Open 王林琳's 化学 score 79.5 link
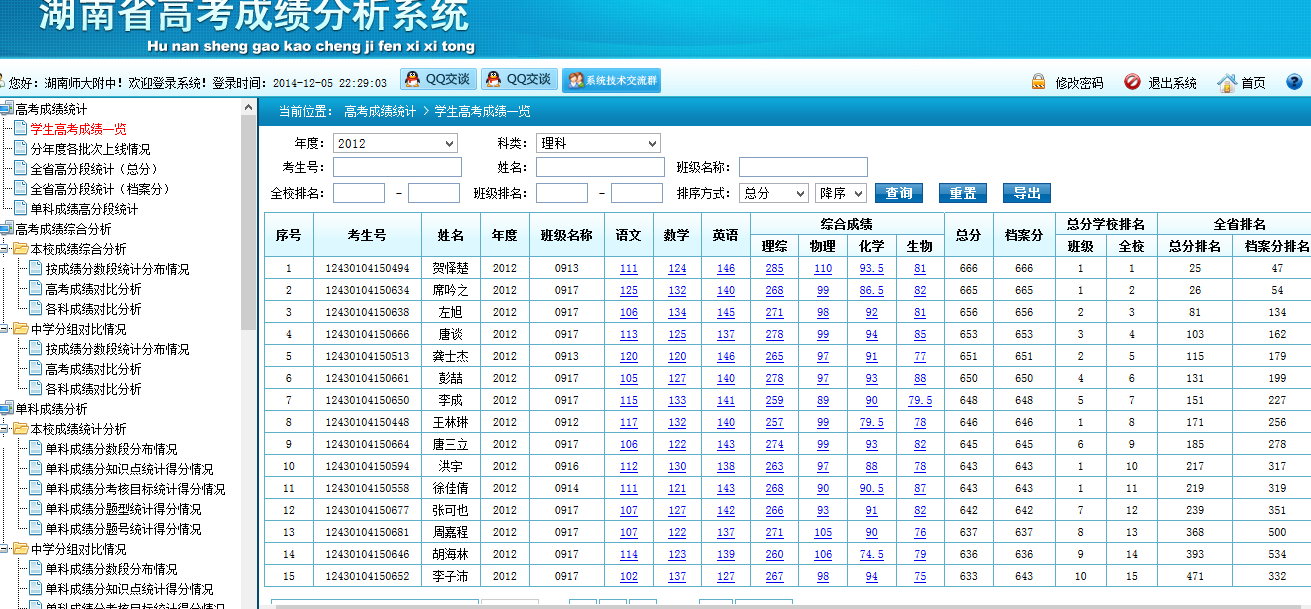Screen dimensions: 1311x609 (872, 423)
